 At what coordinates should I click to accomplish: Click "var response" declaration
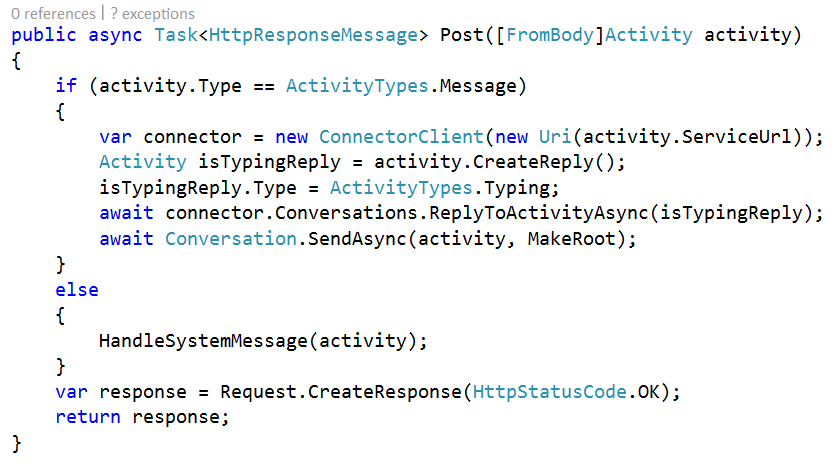coord(121,392)
